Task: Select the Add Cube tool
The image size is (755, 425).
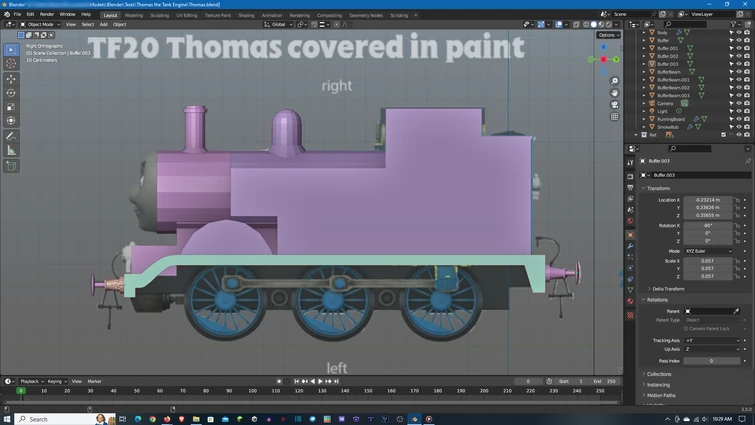Action: 12,166
